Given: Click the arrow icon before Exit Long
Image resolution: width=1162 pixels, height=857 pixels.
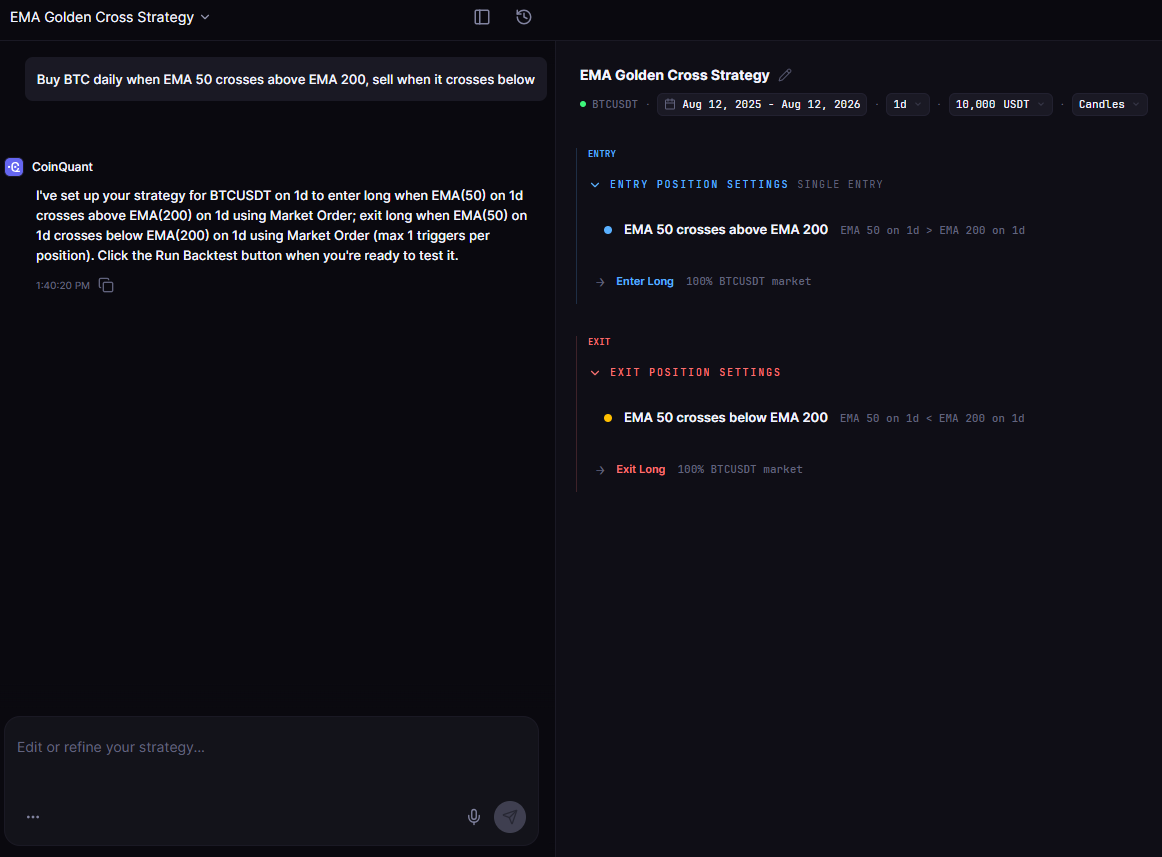Looking at the screenshot, I should (x=600, y=470).
